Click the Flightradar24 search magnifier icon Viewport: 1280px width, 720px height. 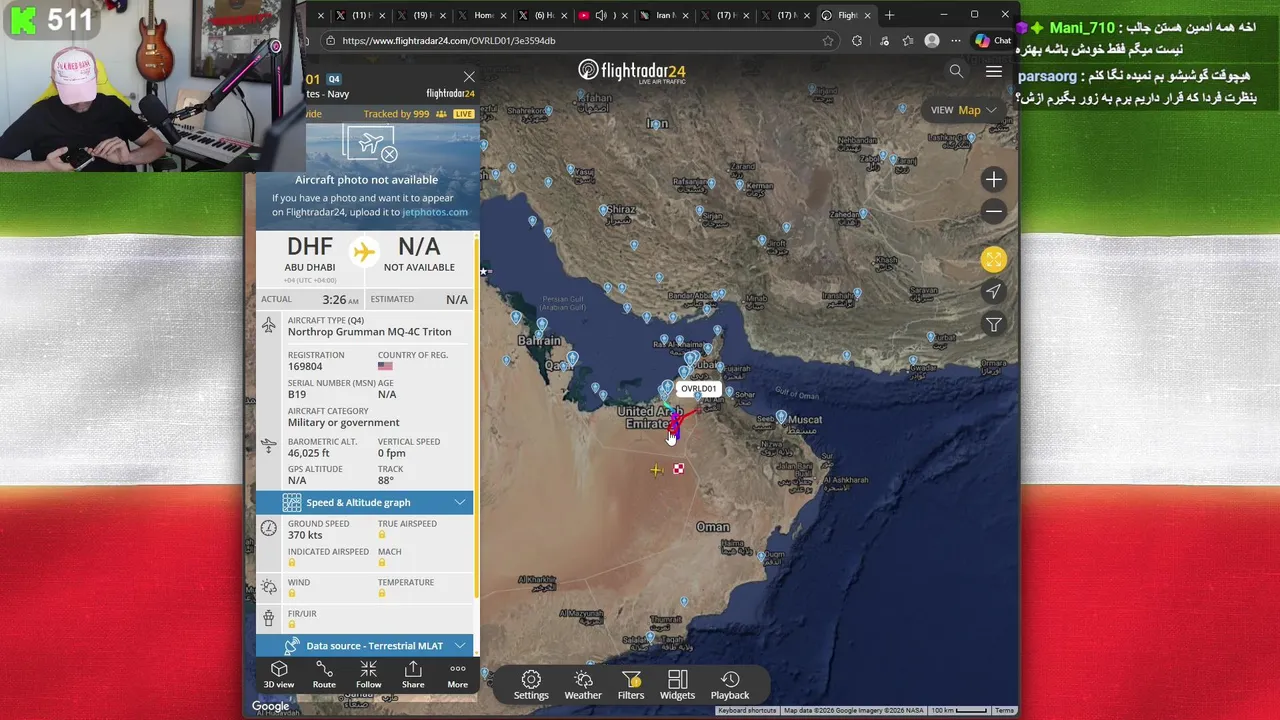pos(956,71)
